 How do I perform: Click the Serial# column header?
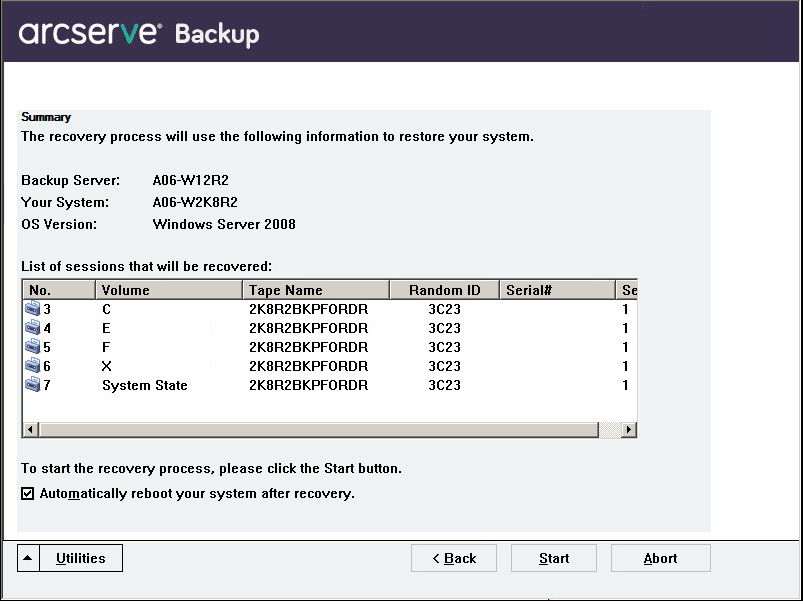pyautogui.click(x=556, y=290)
